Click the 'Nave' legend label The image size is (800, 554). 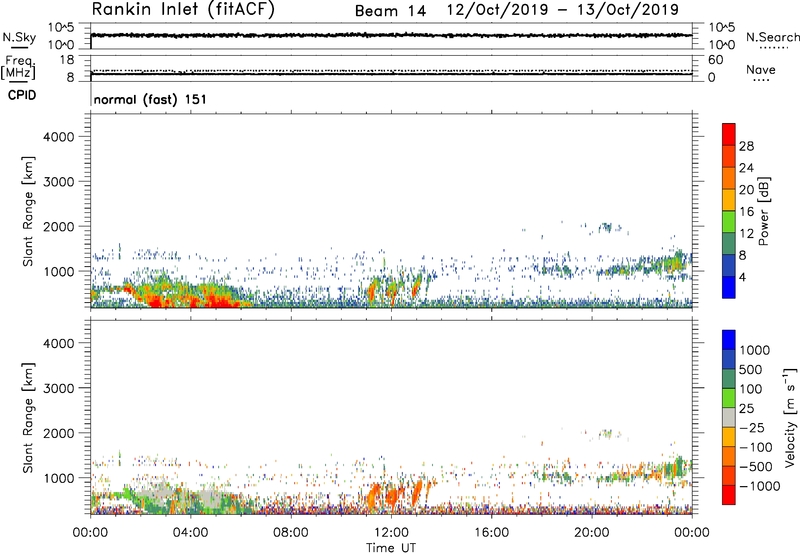coord(761,69)
